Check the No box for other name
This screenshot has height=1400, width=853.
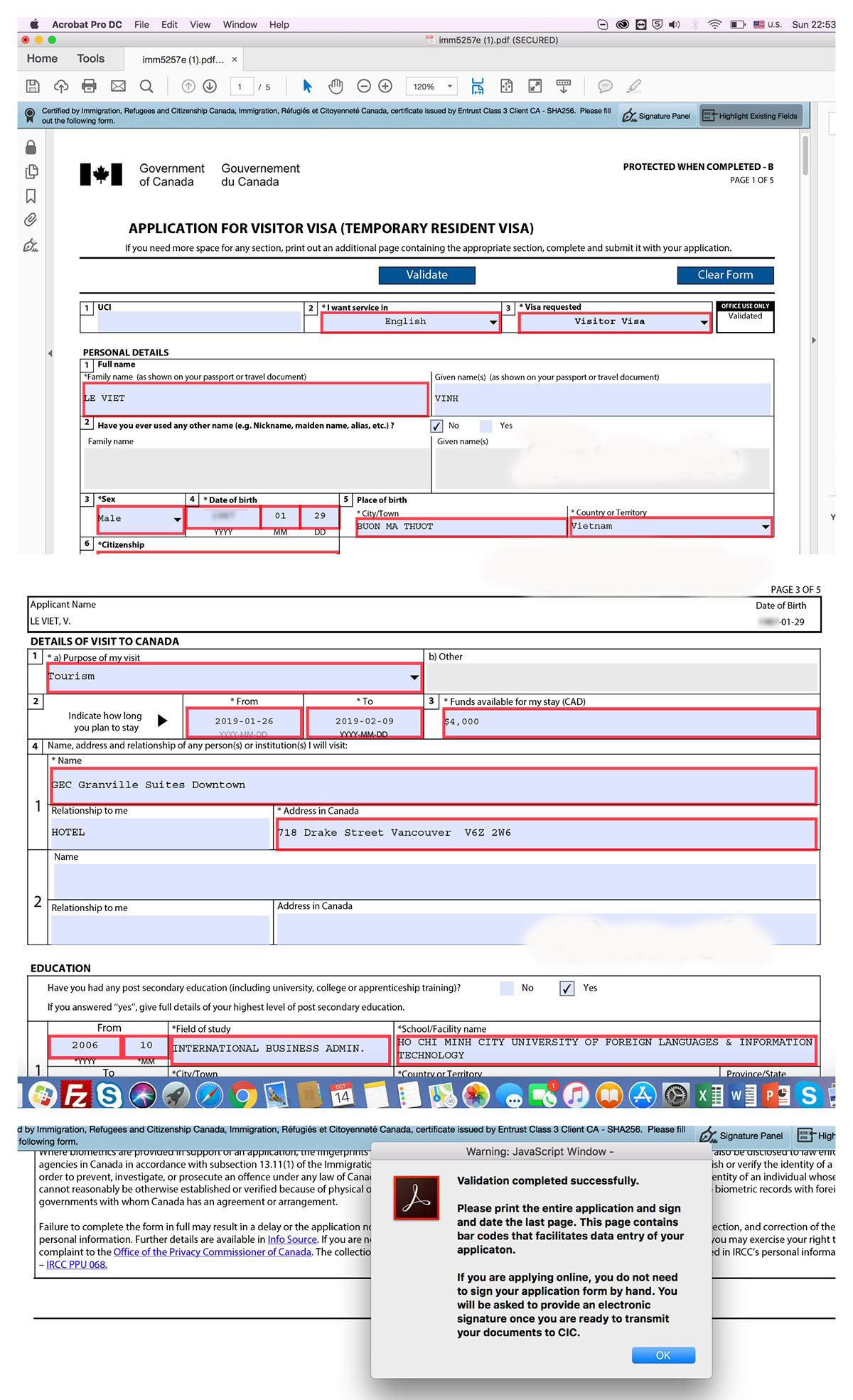436,426
